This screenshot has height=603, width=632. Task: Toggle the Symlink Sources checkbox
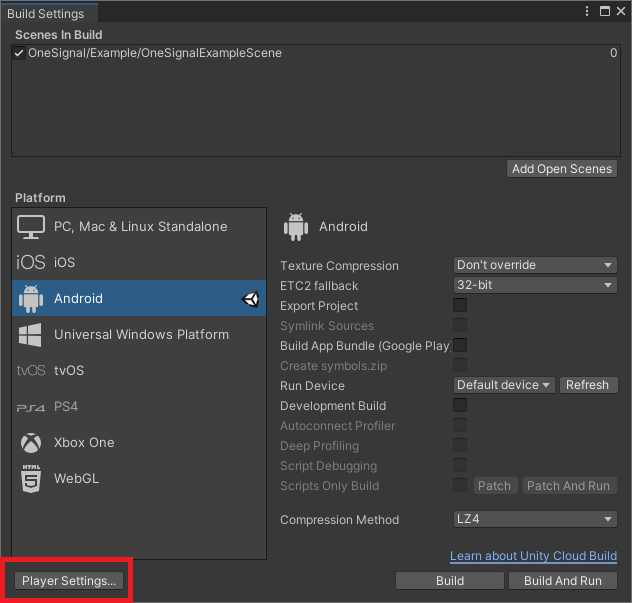[x=460, y=325]
